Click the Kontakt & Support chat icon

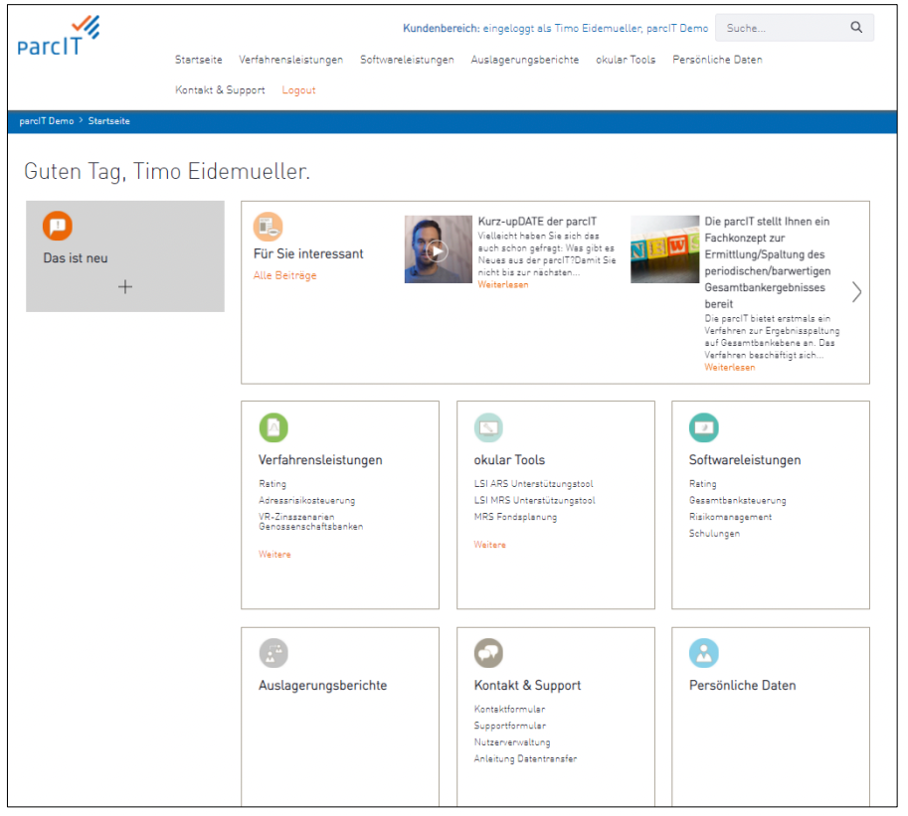[488, 653]
